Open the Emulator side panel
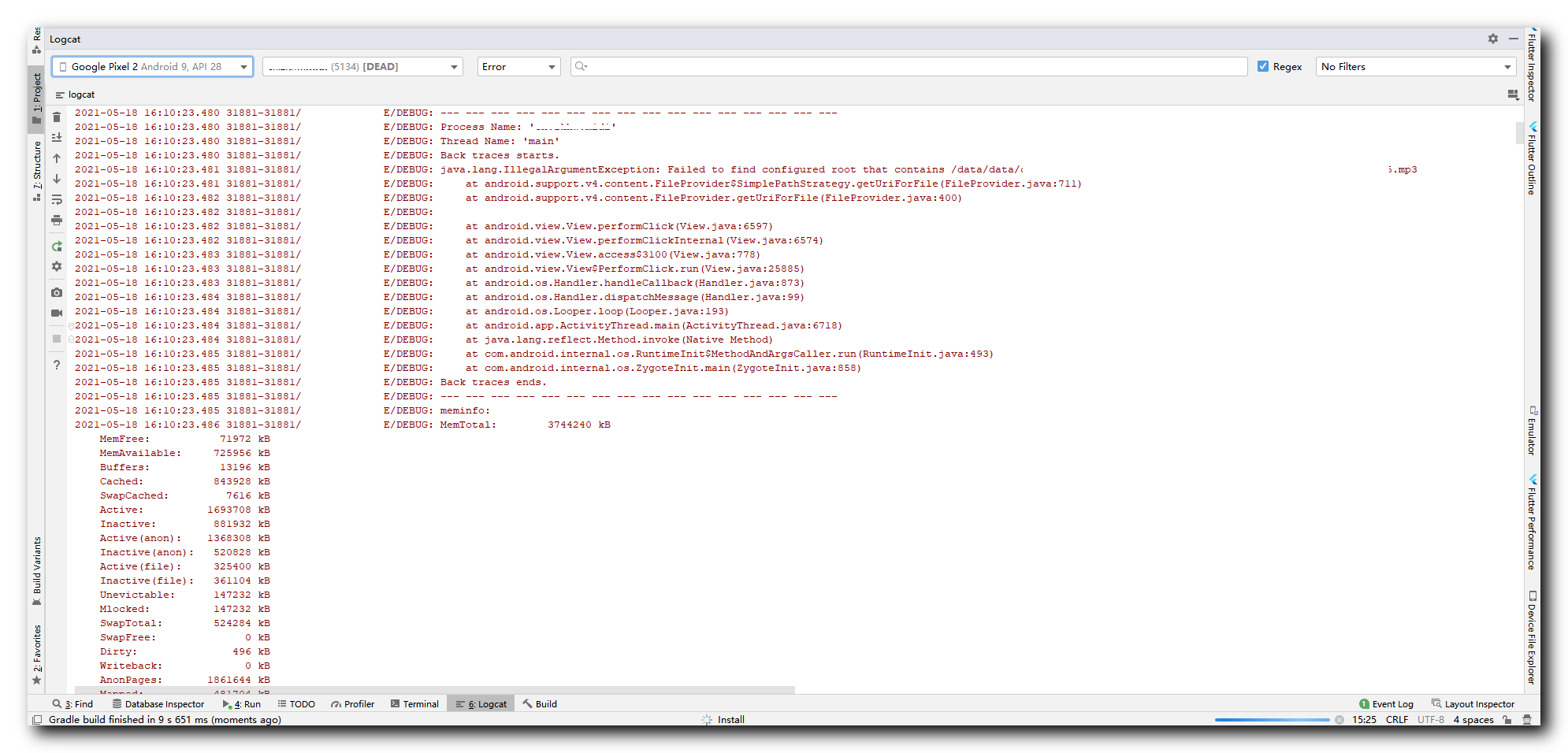Viewport: 1568px width, 753px height. [1532, 430]
